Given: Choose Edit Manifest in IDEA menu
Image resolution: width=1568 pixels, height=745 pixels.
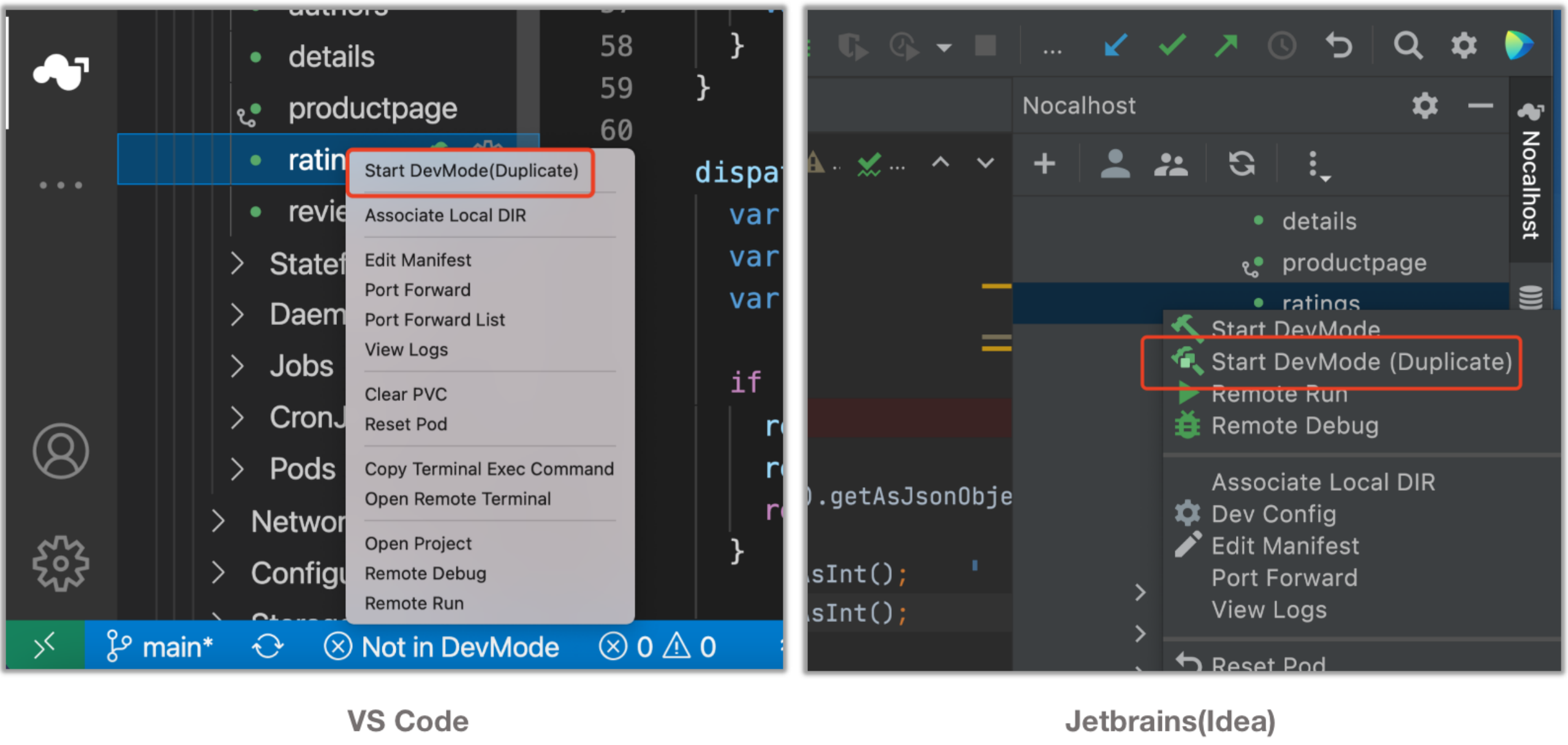Looking at the screenshot, I should (1284, 546).
